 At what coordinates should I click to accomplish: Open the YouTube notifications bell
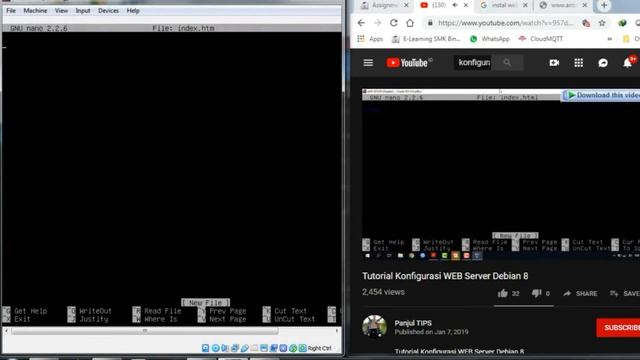click(x=627, y=62)
